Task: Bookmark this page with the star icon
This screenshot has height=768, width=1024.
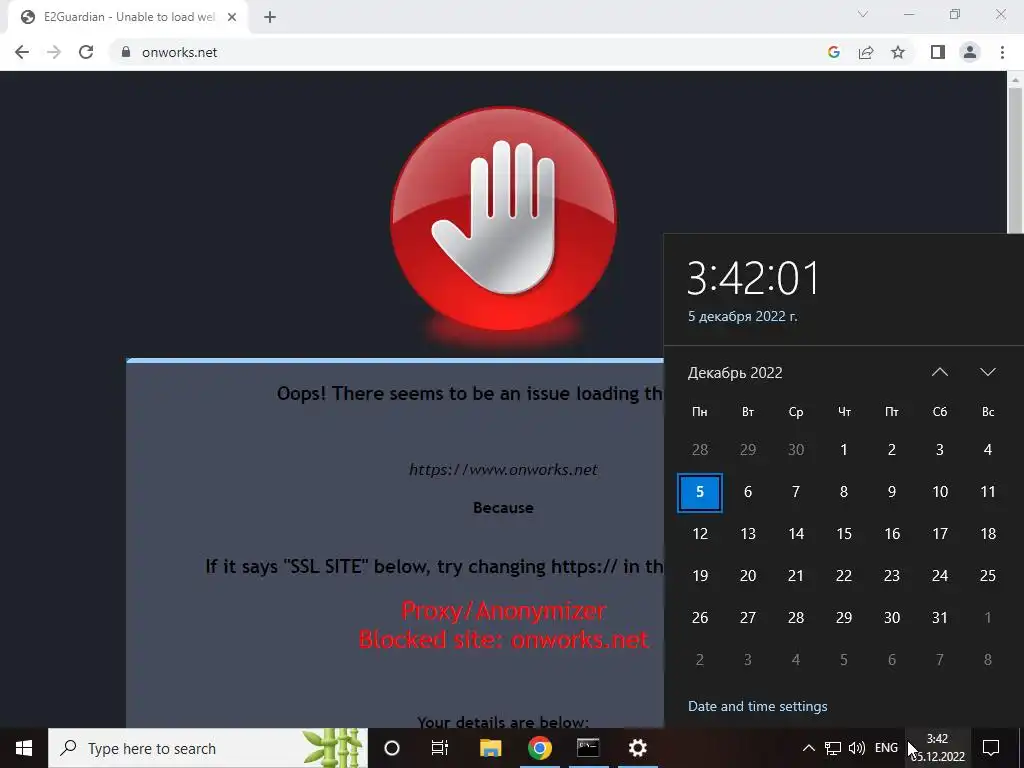Action: pos(898,52)
